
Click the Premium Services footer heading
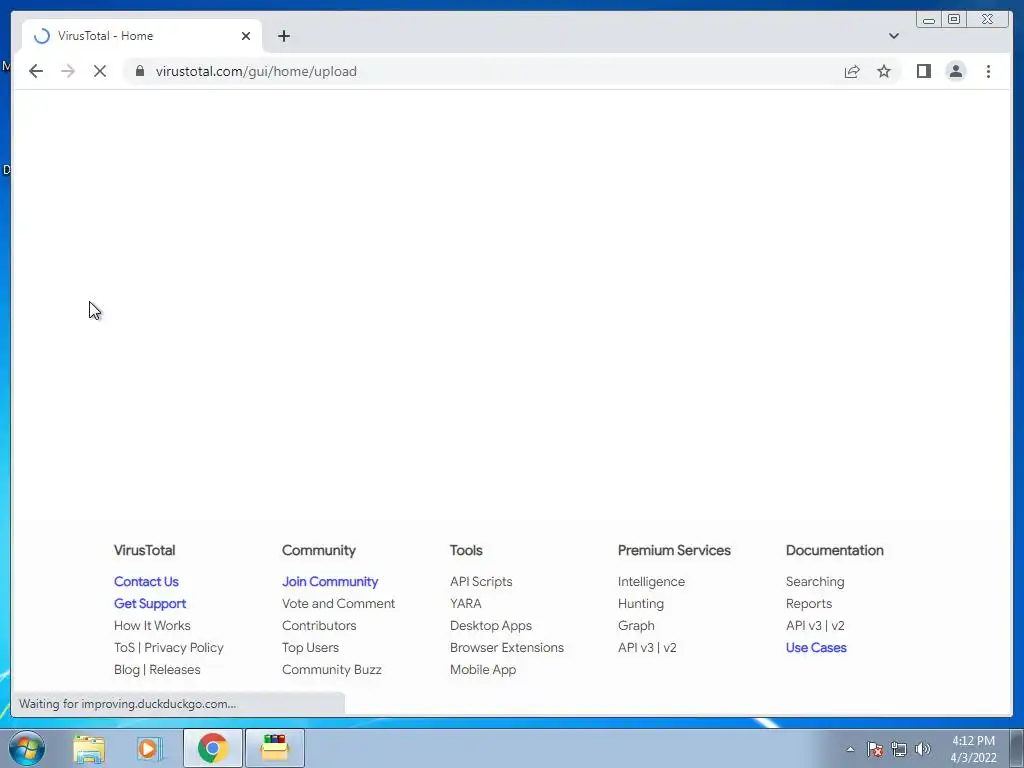[674, 551]
